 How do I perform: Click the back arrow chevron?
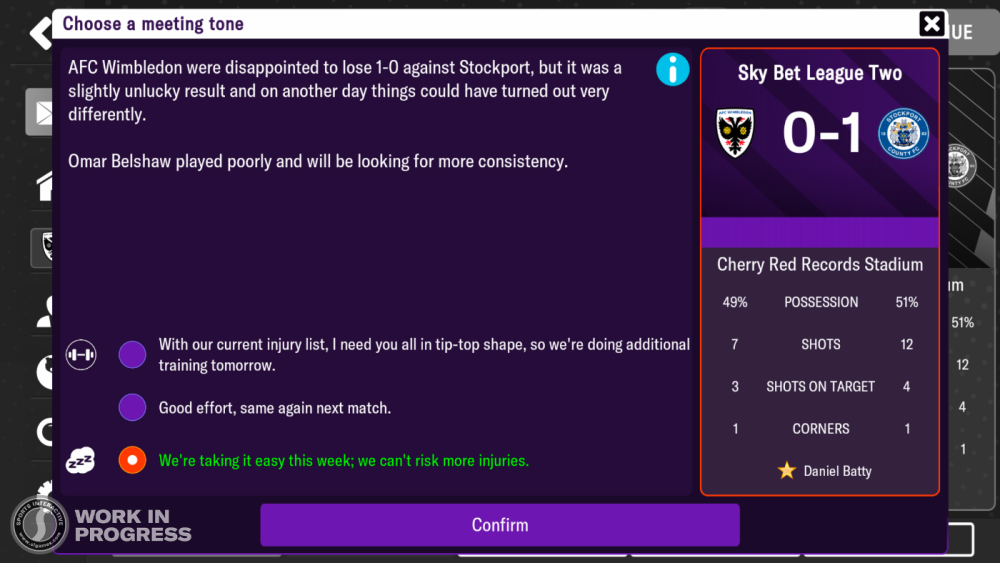[41, 32]
